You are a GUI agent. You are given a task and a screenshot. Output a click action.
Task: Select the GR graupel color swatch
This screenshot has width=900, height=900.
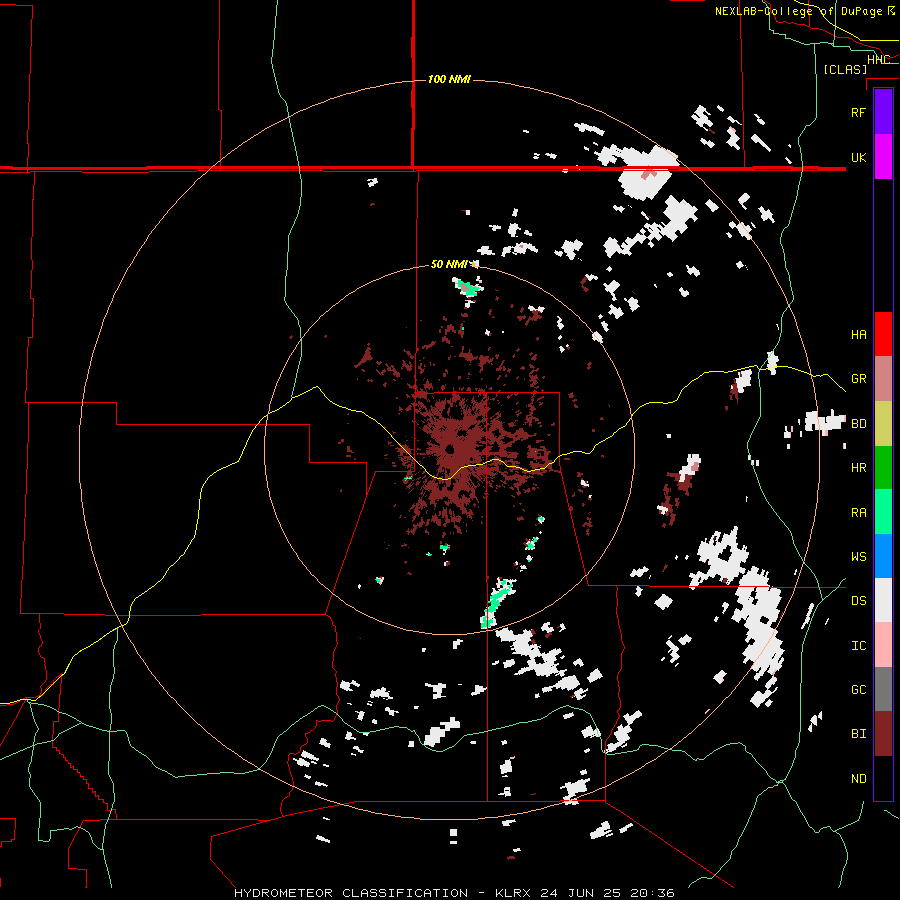[883, 378]
